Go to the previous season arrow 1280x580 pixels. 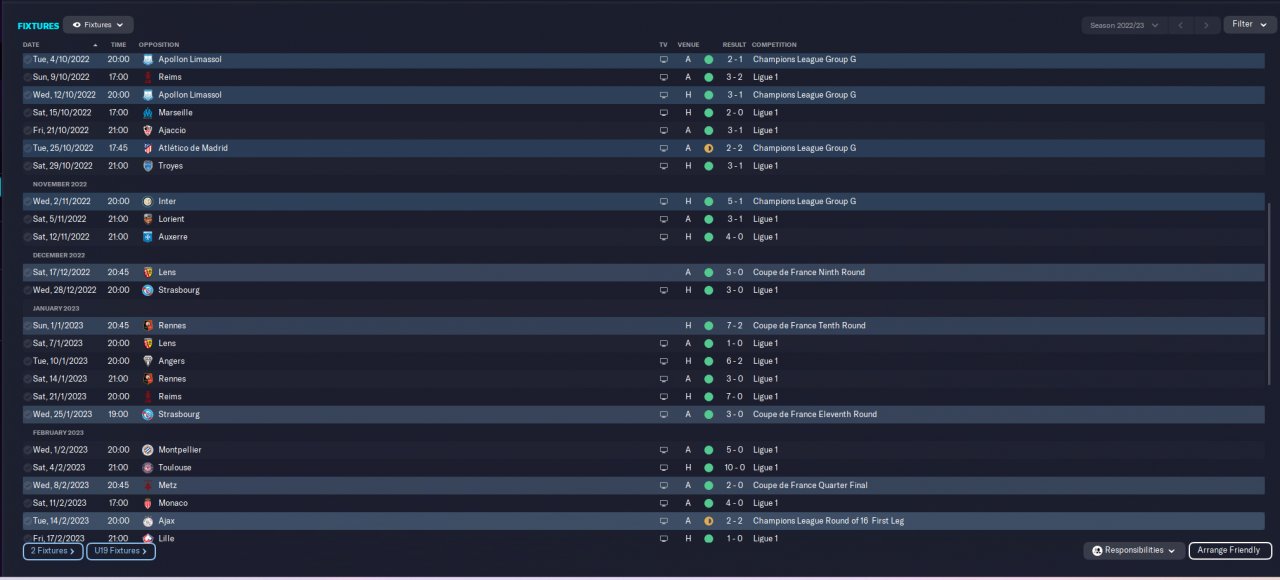coord(1181,25)
